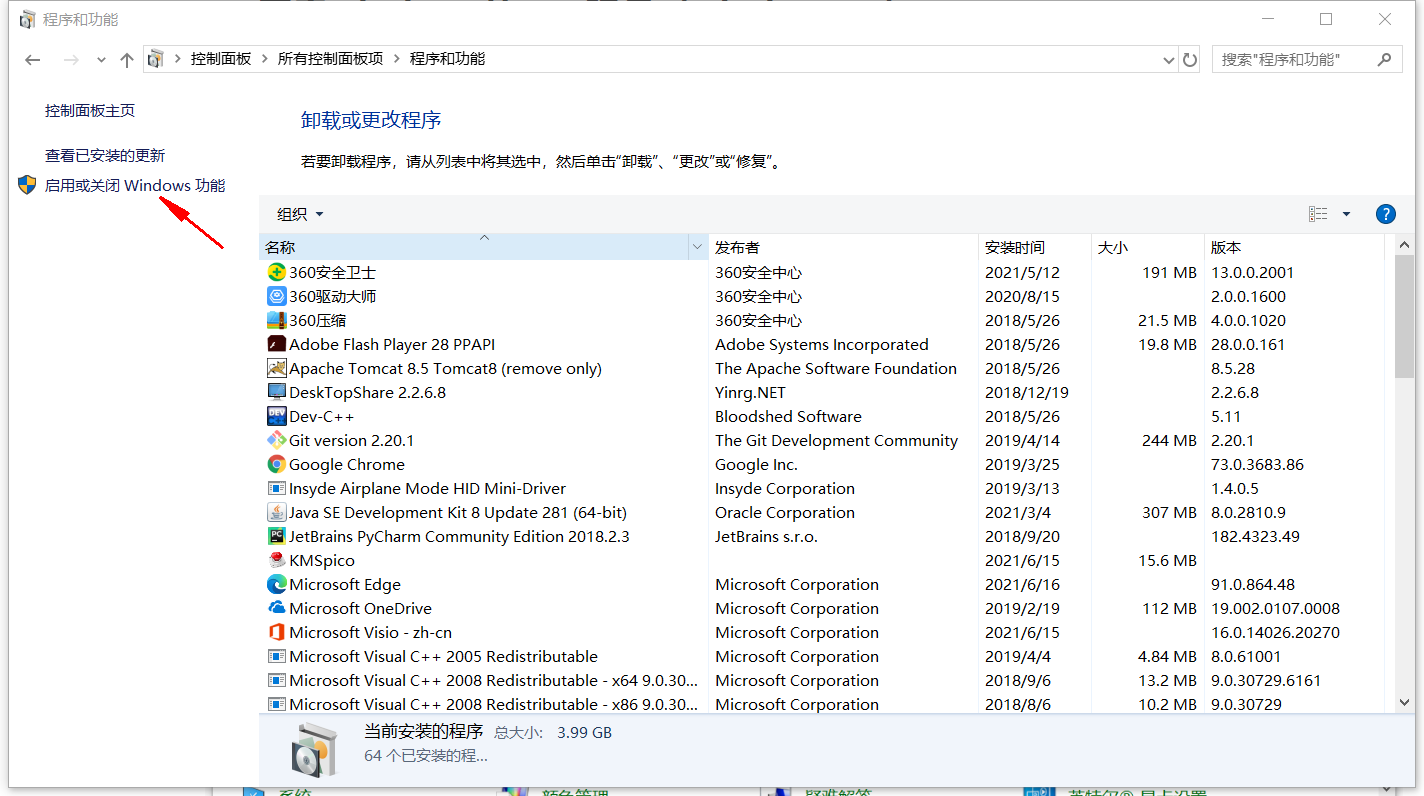Click the 360安全卫士 program icon
Image resolution: width=1424 pixels, height=796 pixels.
click(x=277, y=272)
